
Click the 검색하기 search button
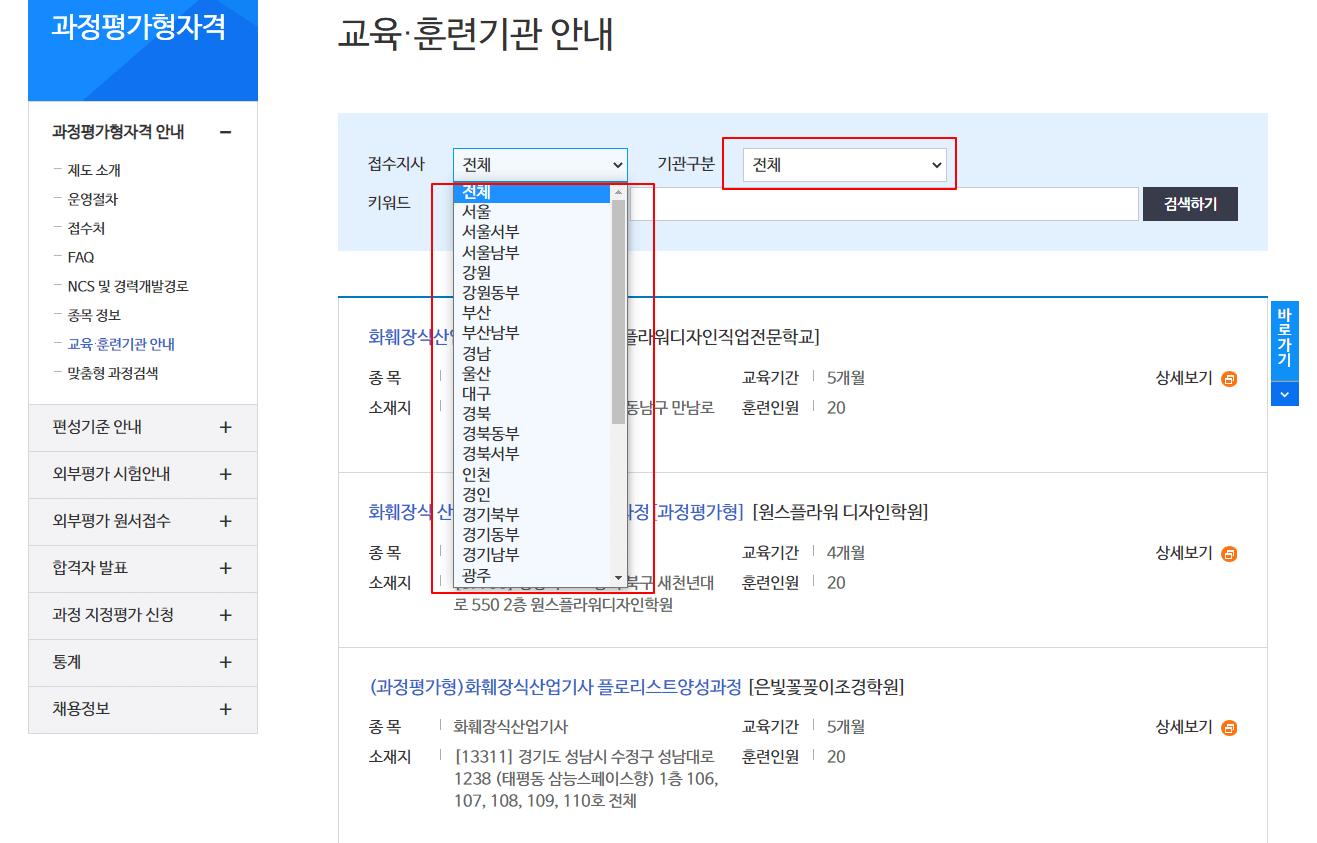(1190, 203)
